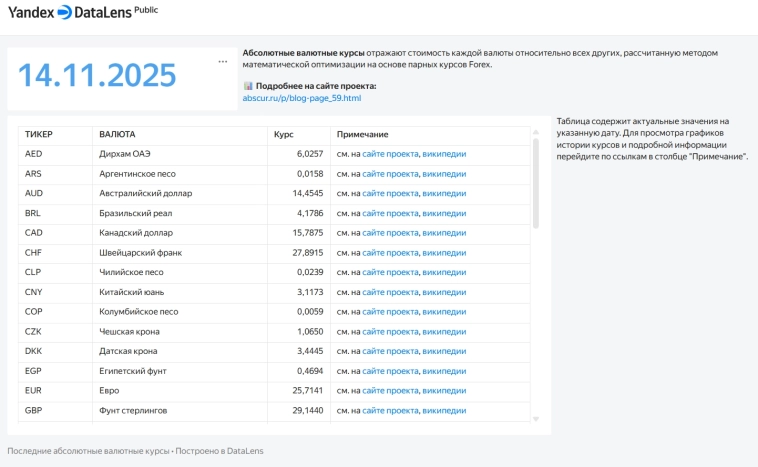This screenshot has height=467, width=758.
Task: Open википедии link in DKK row
Action: point(444,351)
